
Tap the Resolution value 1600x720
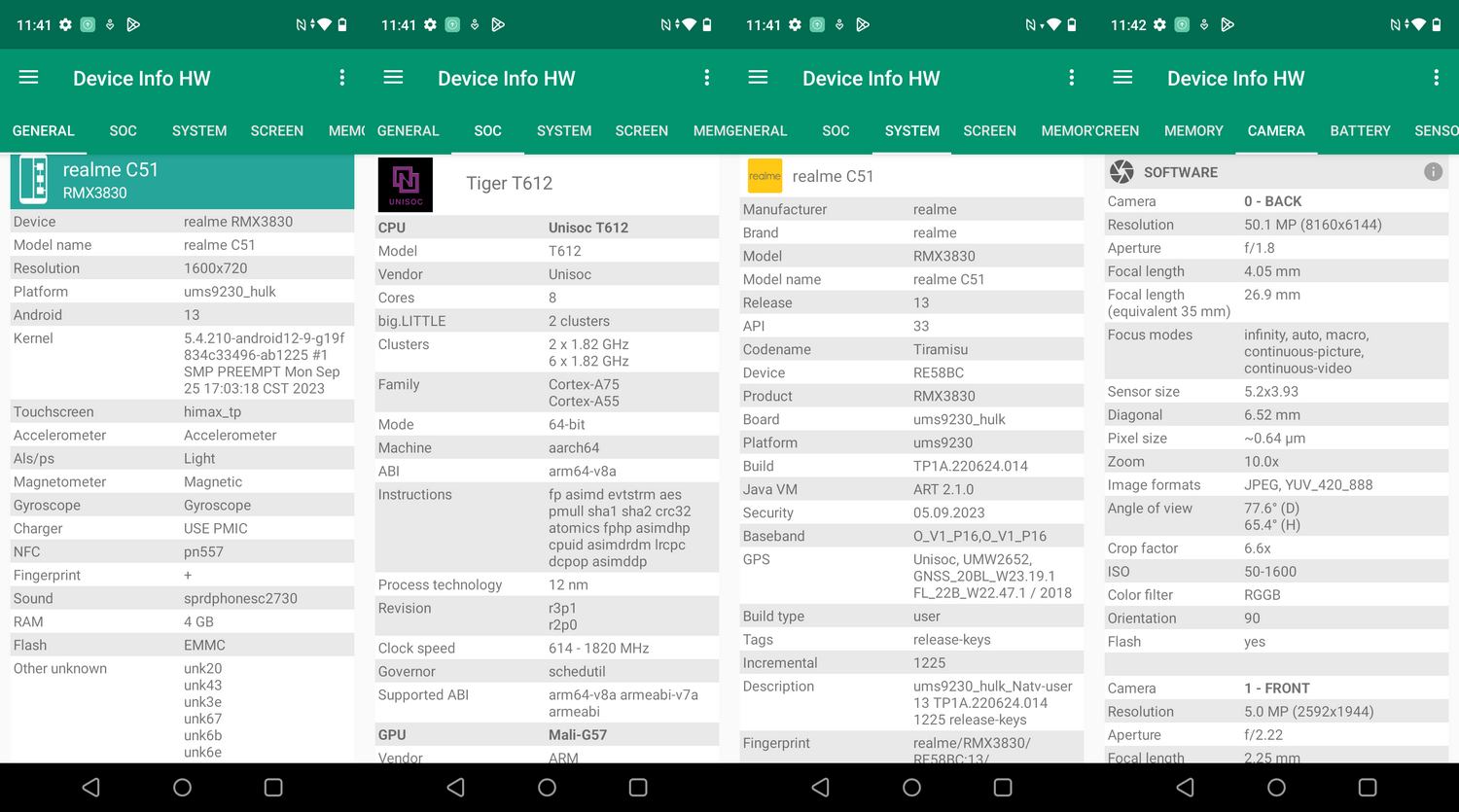215,268
